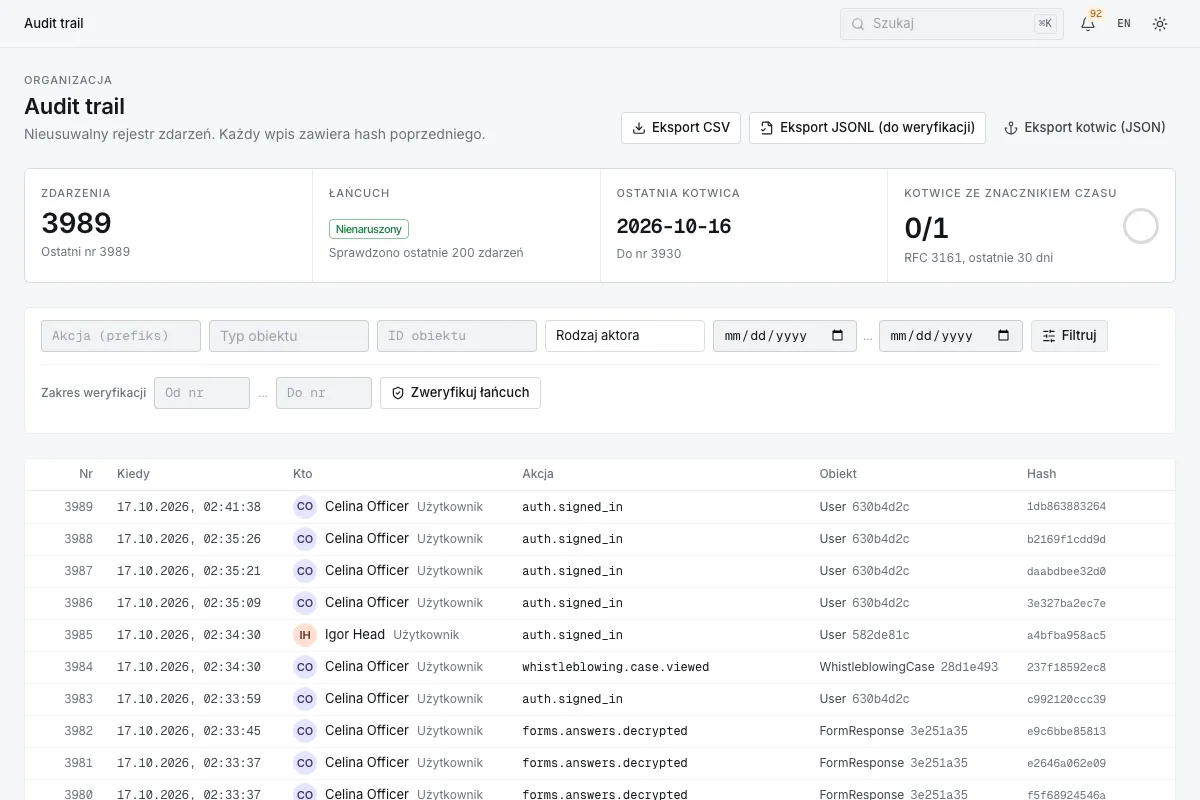Click the calendar icon in second date field
Screen dimensions: 1200x800
pyautogui.click(x=1004, y=336)
